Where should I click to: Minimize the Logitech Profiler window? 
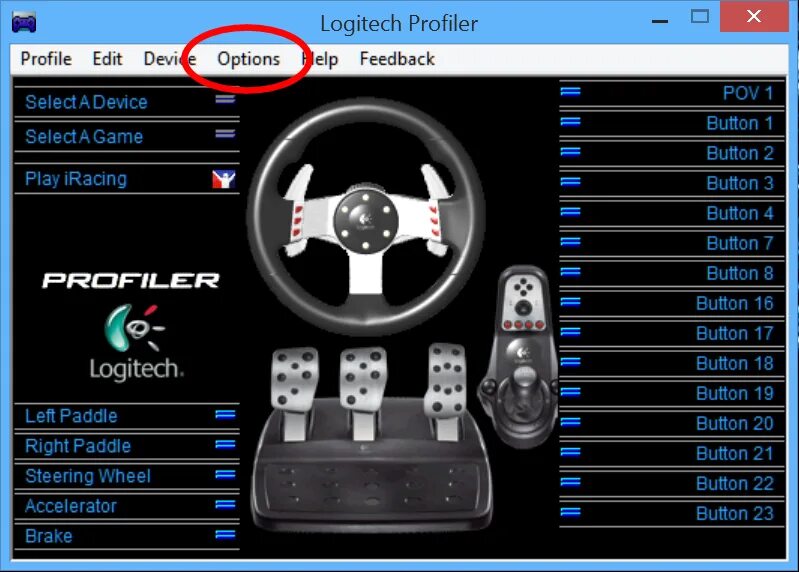click(660, 21)
